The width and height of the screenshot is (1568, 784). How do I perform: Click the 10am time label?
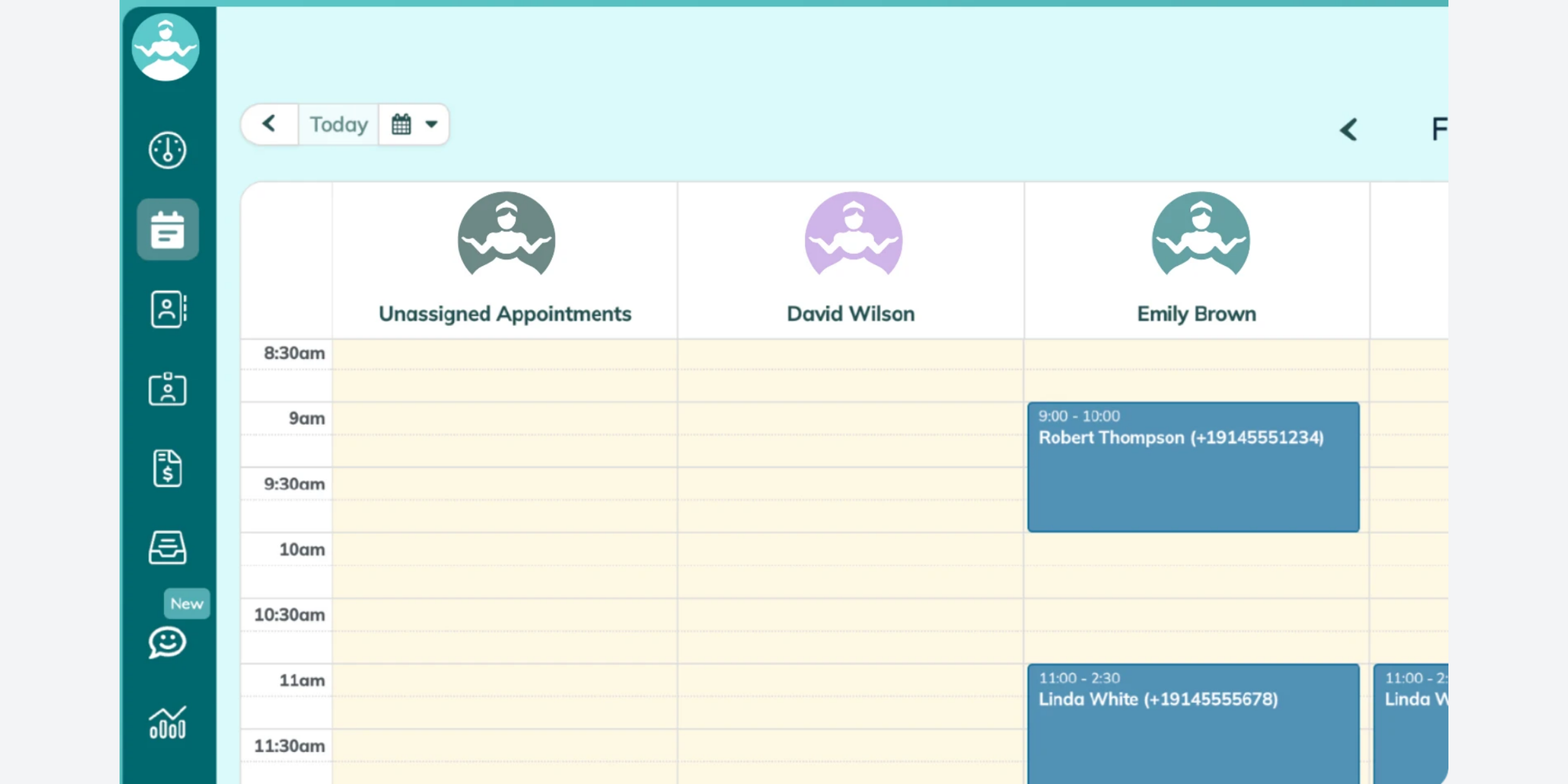coord(302,550)
